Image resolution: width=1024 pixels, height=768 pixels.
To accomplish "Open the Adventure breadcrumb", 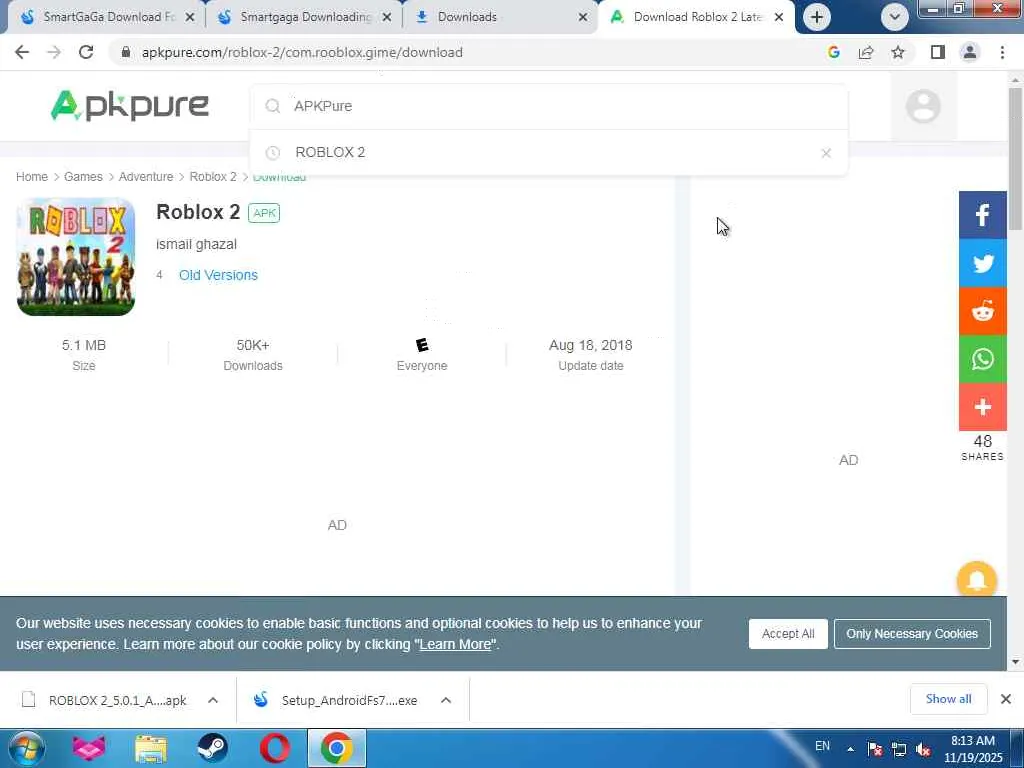I will (146, 177).
